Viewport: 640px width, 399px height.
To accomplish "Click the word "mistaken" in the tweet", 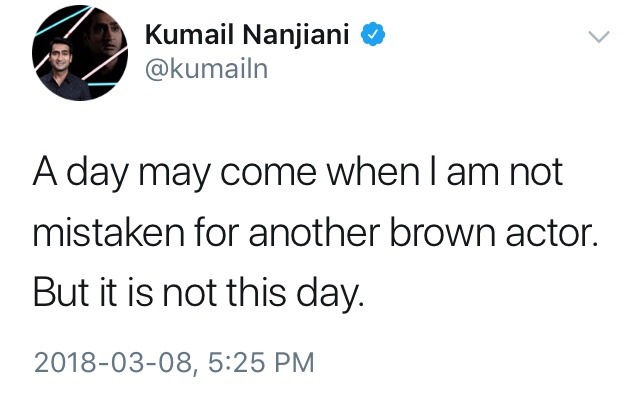I will [109, 233].
